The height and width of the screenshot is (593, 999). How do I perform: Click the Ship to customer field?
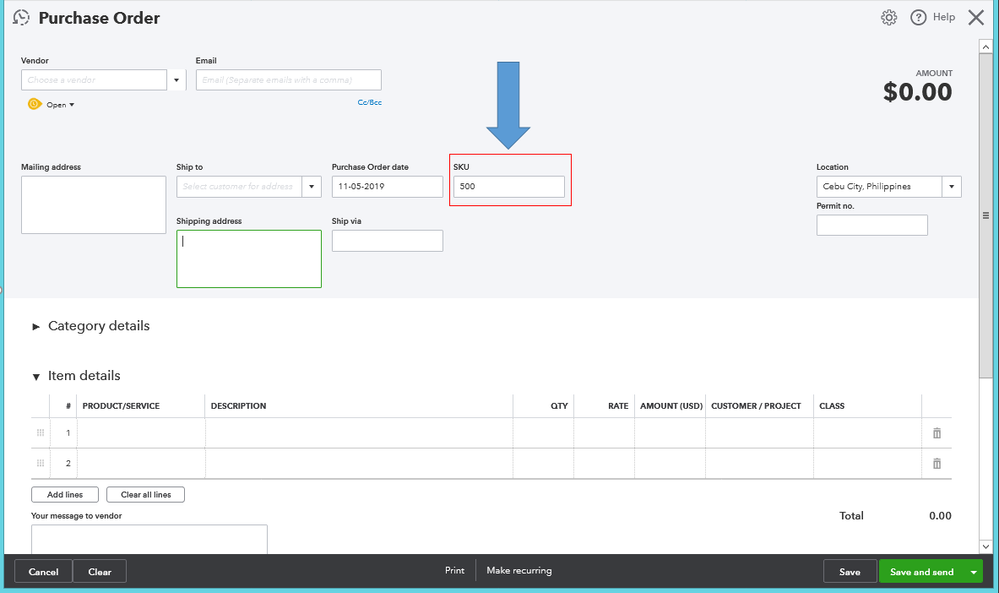pos(239,187)
